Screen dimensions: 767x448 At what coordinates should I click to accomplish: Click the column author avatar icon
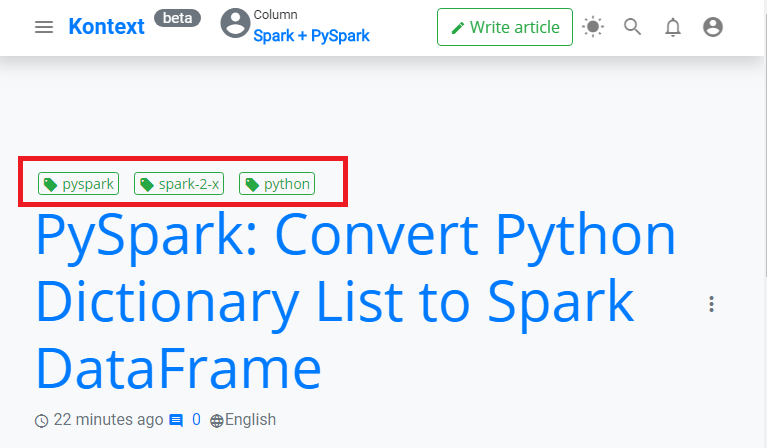coord(235,23)
